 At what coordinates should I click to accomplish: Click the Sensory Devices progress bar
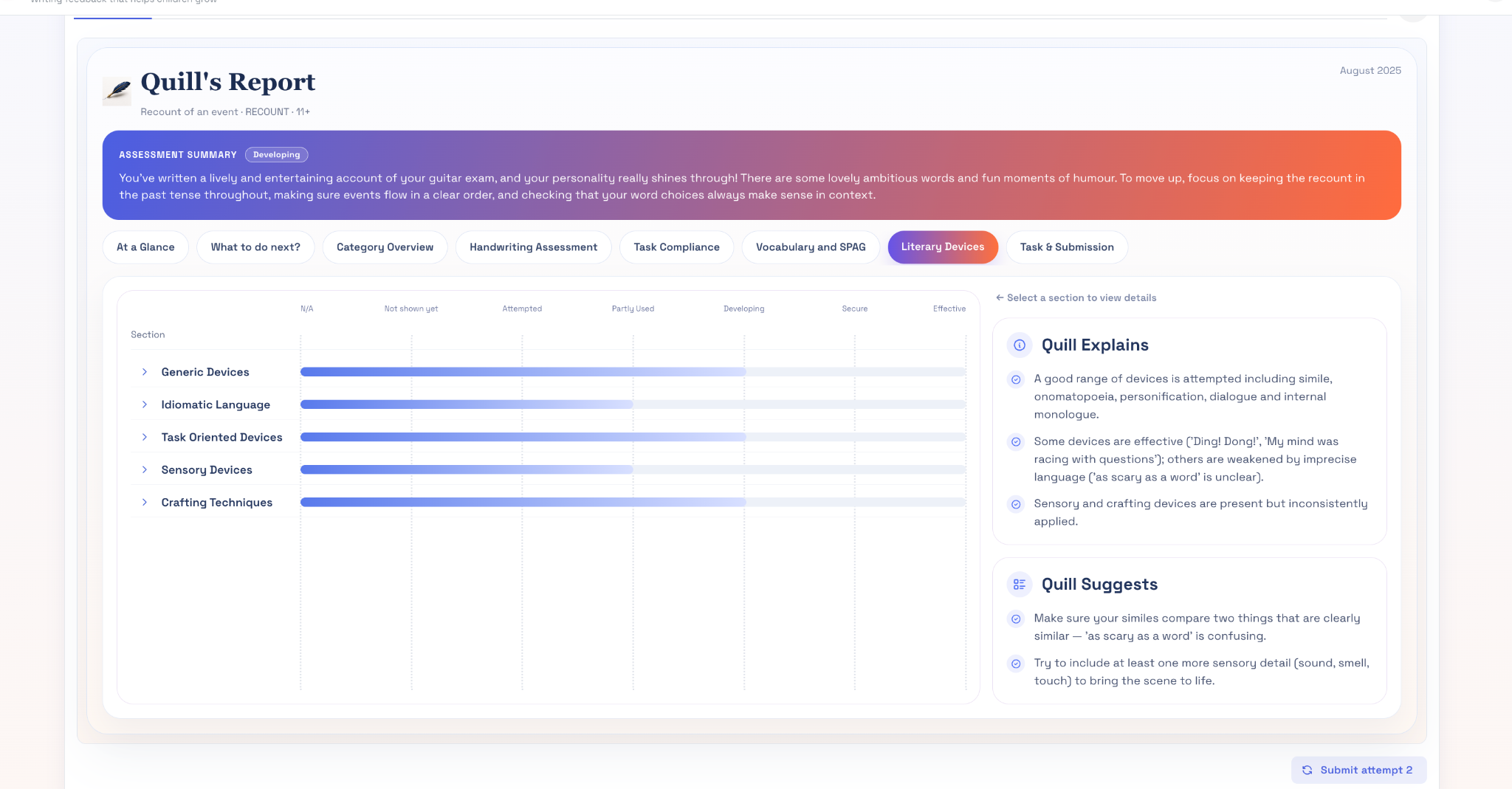pos(633,469)
